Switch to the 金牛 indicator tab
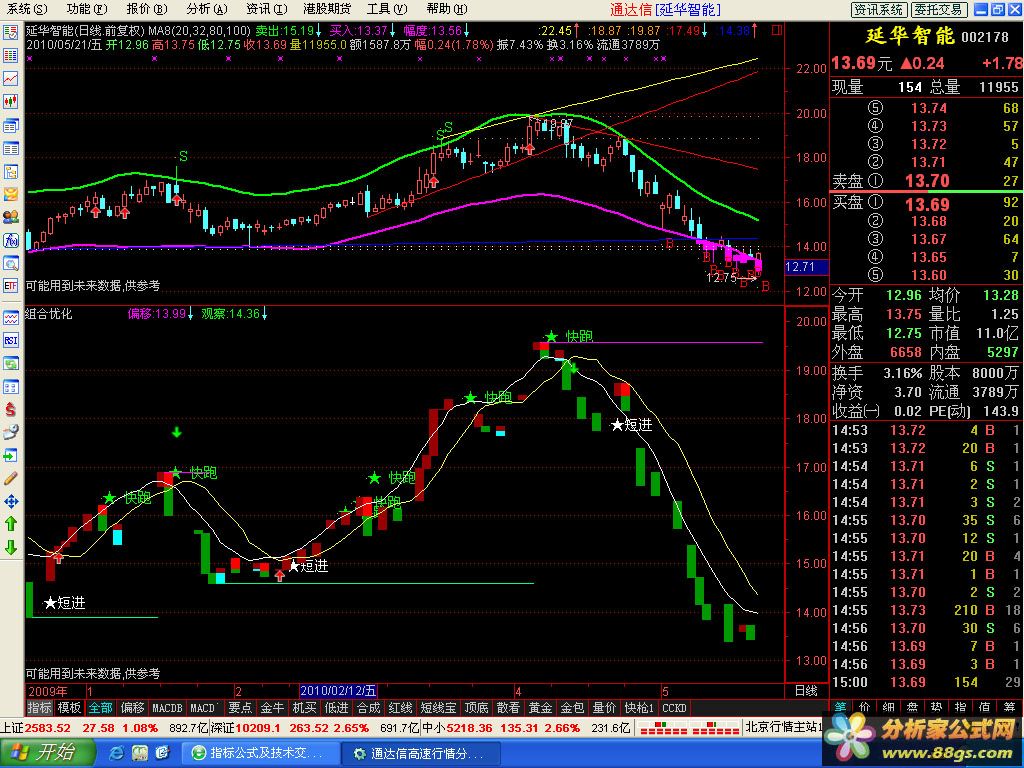The width and height of the screenshot is (1024, 768). [272, 708]
